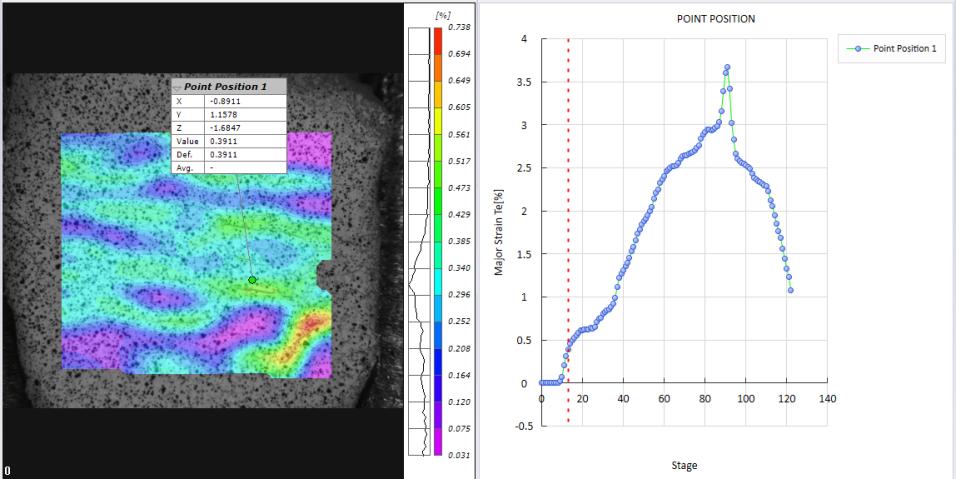Collapse the Point Position 1 label triangle
Image resolution: width=956 pixels, height=479 pixels.
click(x=178, y=88)
